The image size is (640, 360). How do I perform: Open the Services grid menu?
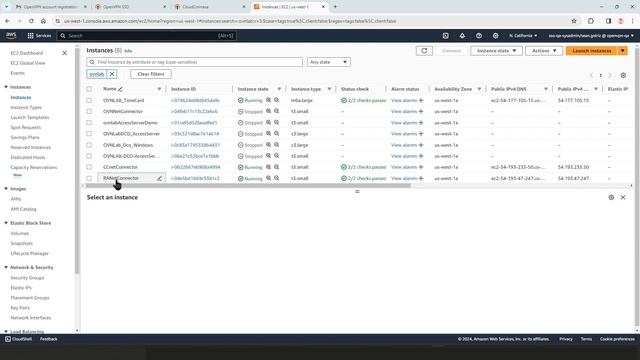[39, 36]
